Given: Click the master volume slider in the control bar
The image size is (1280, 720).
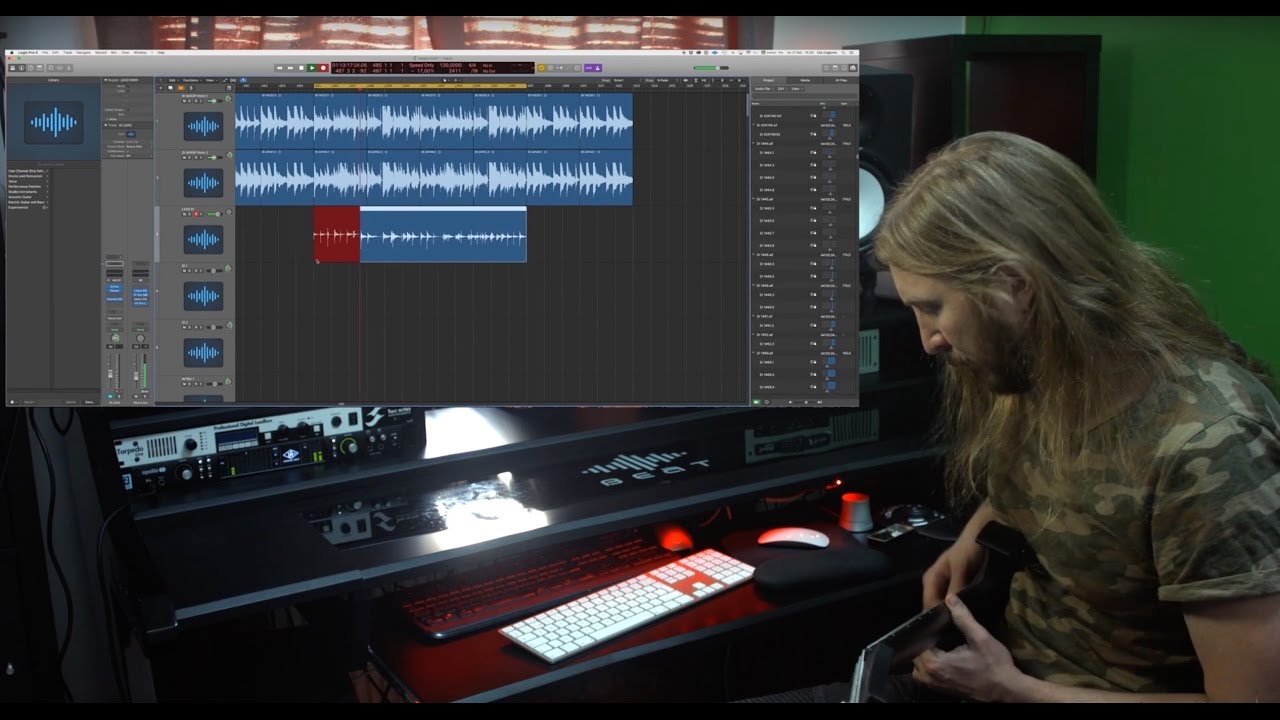Looking at the screenshot, I should point(711,68).
